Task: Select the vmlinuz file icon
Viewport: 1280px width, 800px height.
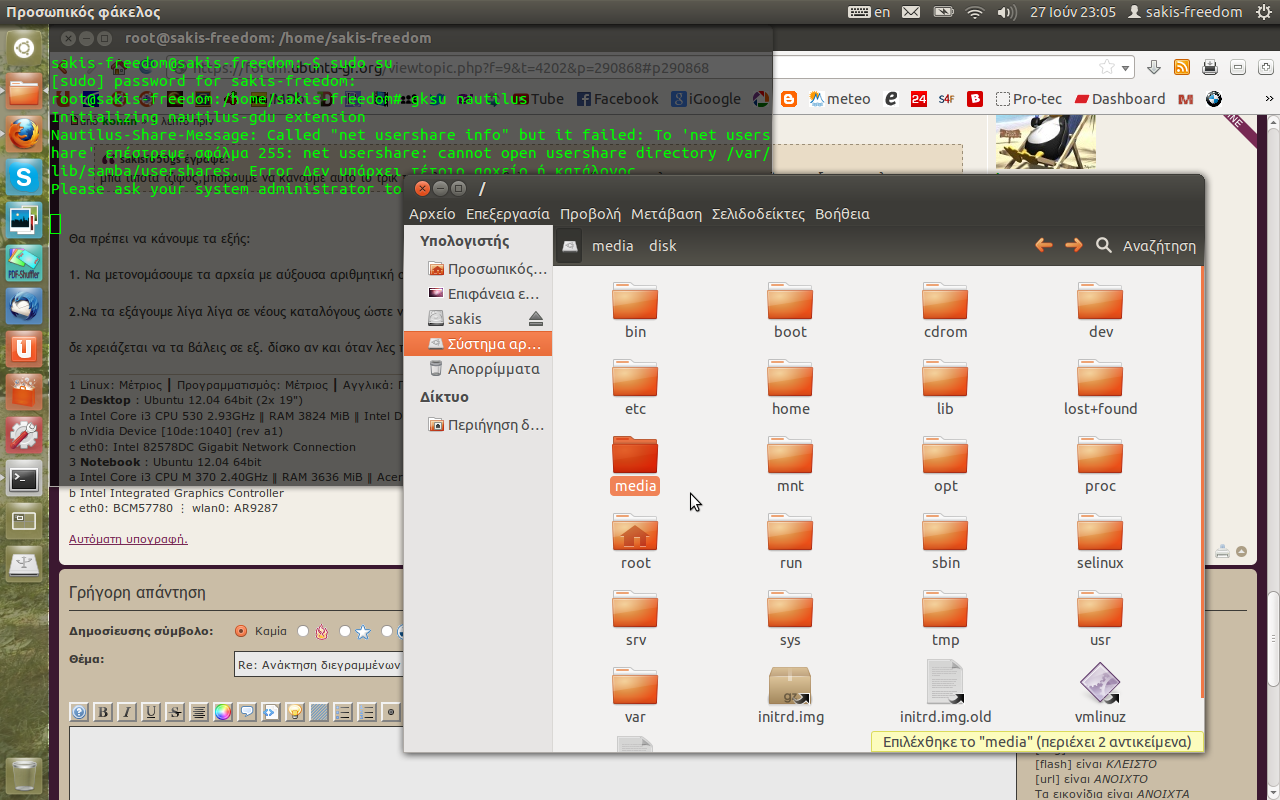Action: pos(1100,687)
